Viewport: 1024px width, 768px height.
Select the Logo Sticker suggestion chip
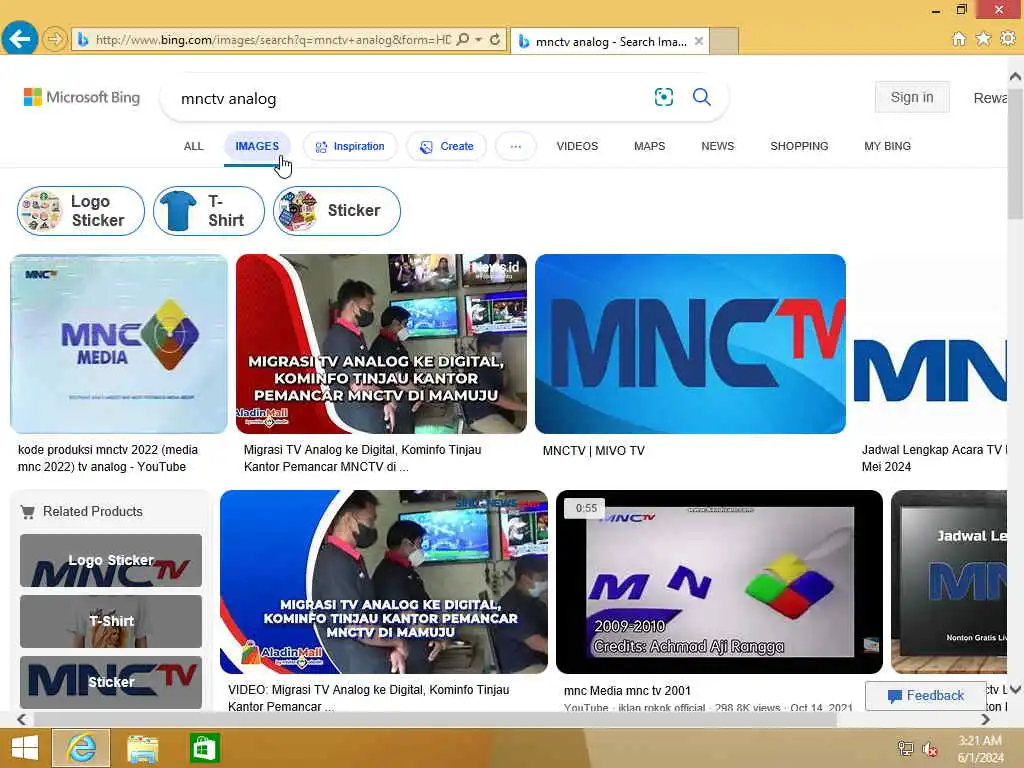point(81,211)
